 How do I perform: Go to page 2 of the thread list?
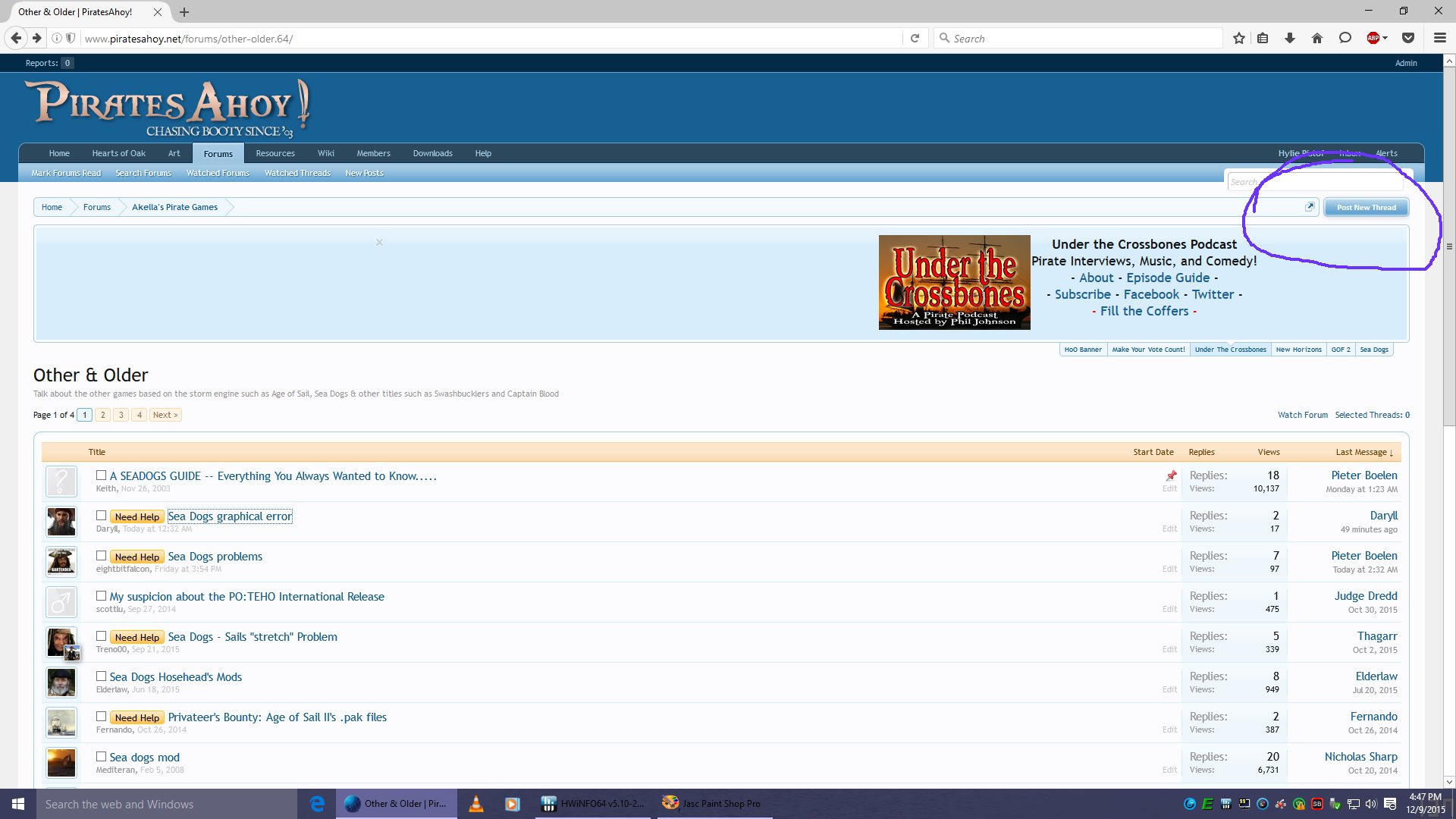(103, 415)
